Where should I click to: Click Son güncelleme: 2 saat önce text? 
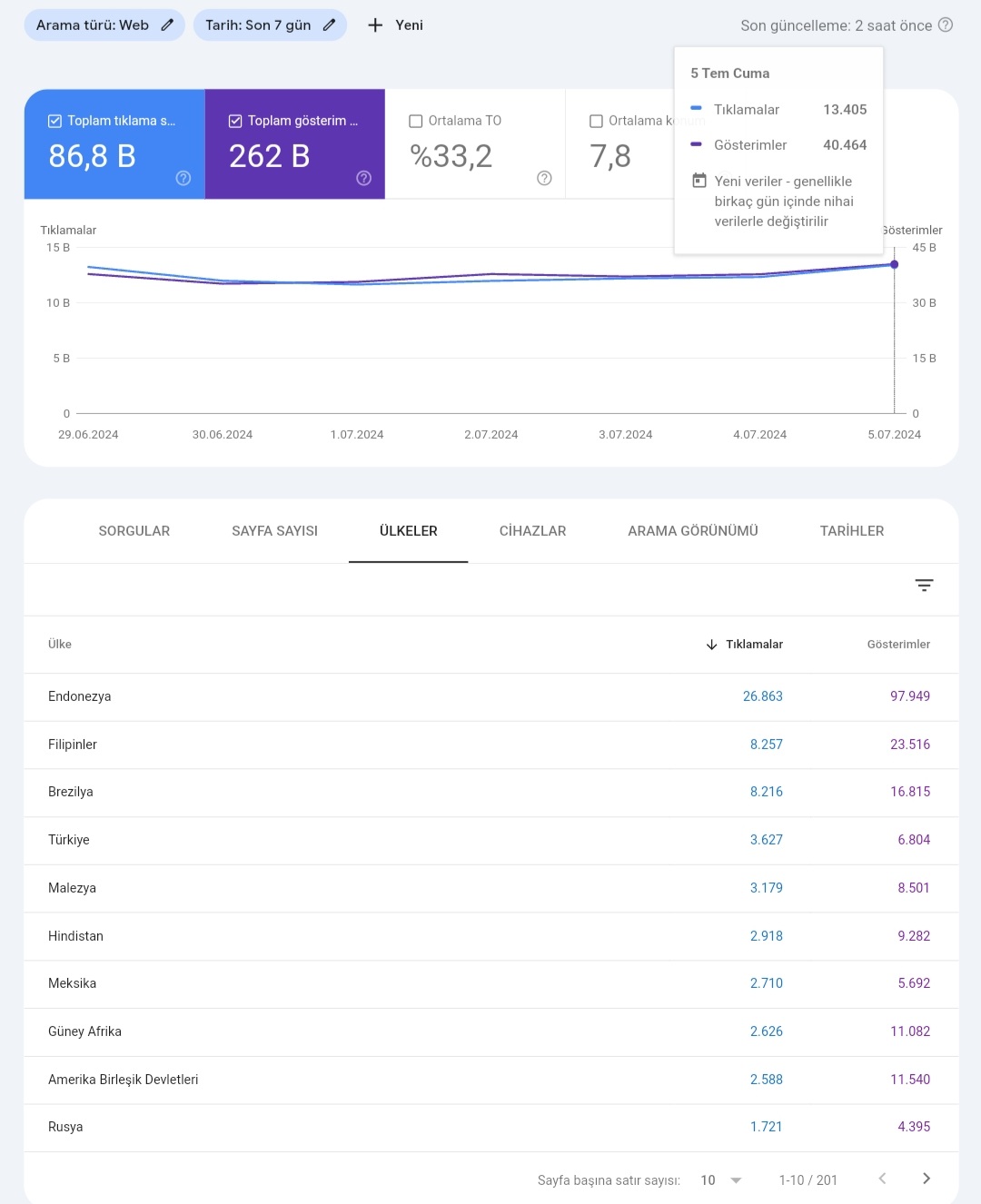coord(837,25)
